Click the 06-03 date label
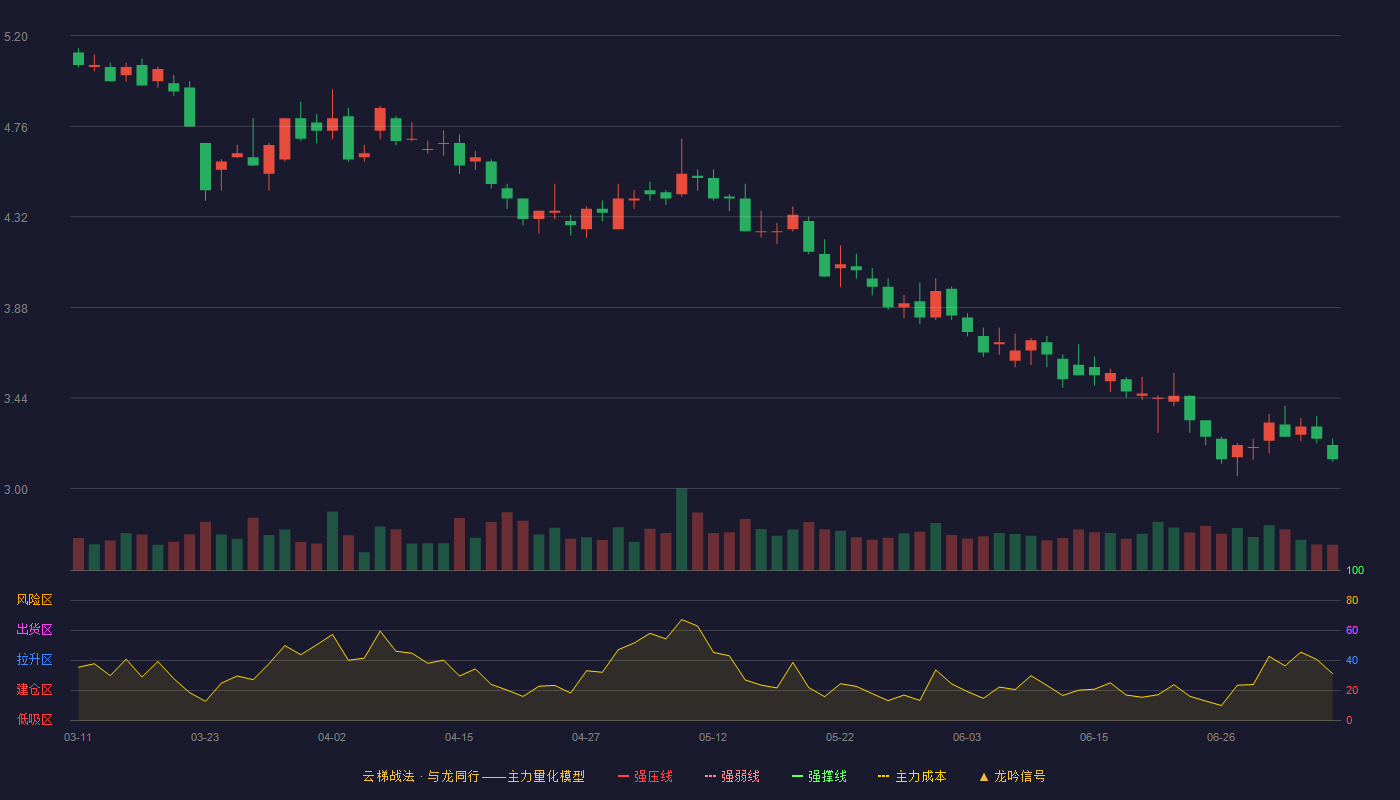This screenshot has width=1400, height=800. point(967,737)
